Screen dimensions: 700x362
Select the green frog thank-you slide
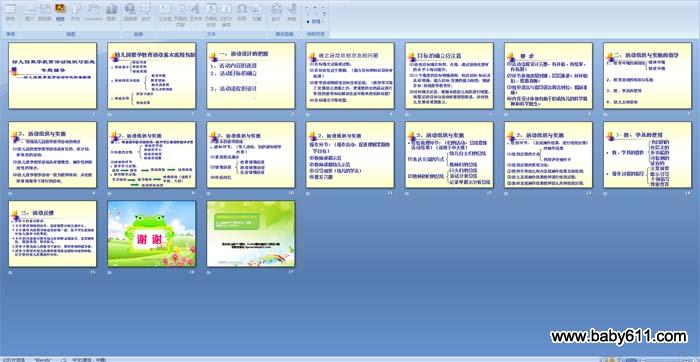click(151, 234)
